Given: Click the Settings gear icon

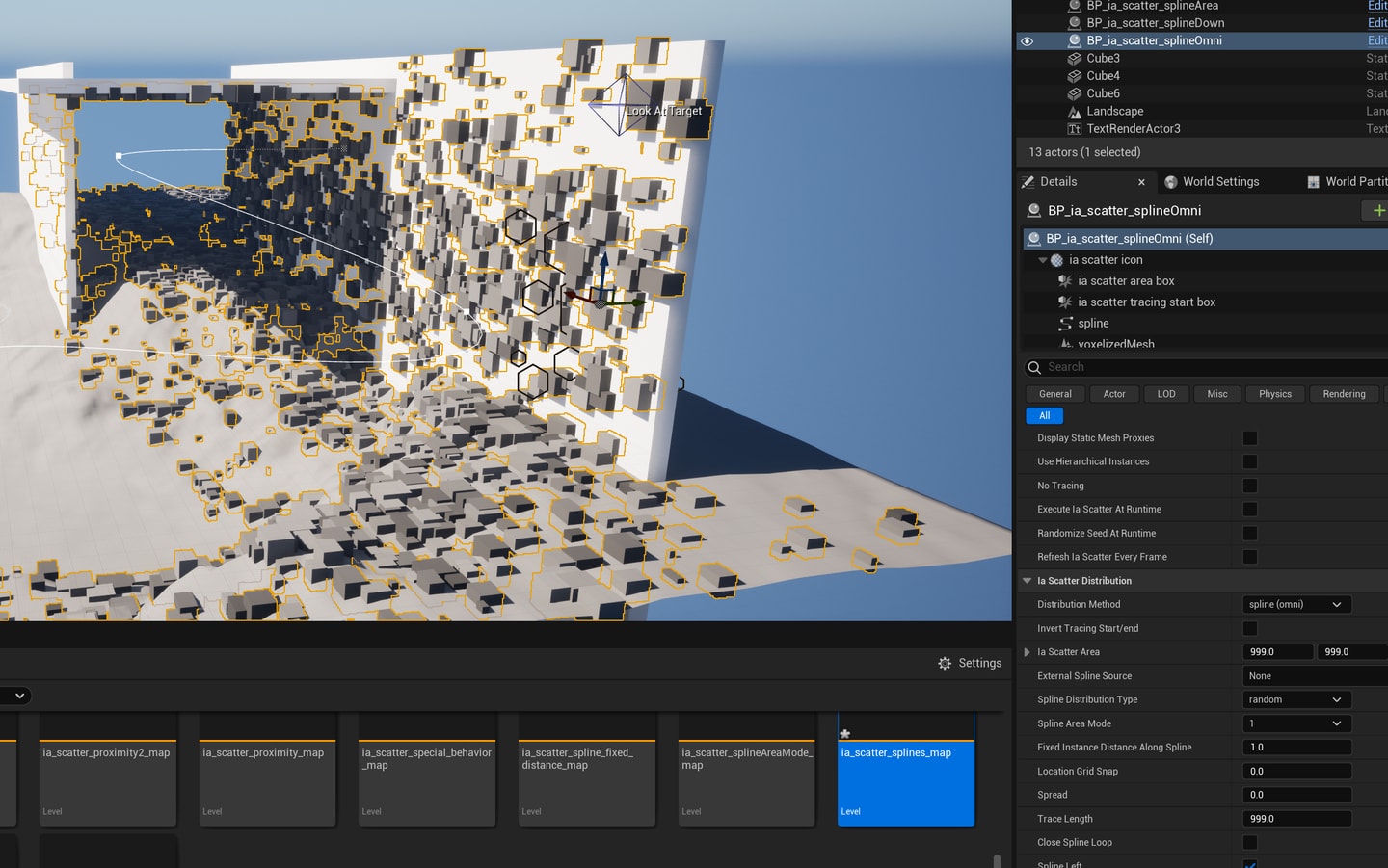Looking at the screenshot, I should [x=945, y=664].
